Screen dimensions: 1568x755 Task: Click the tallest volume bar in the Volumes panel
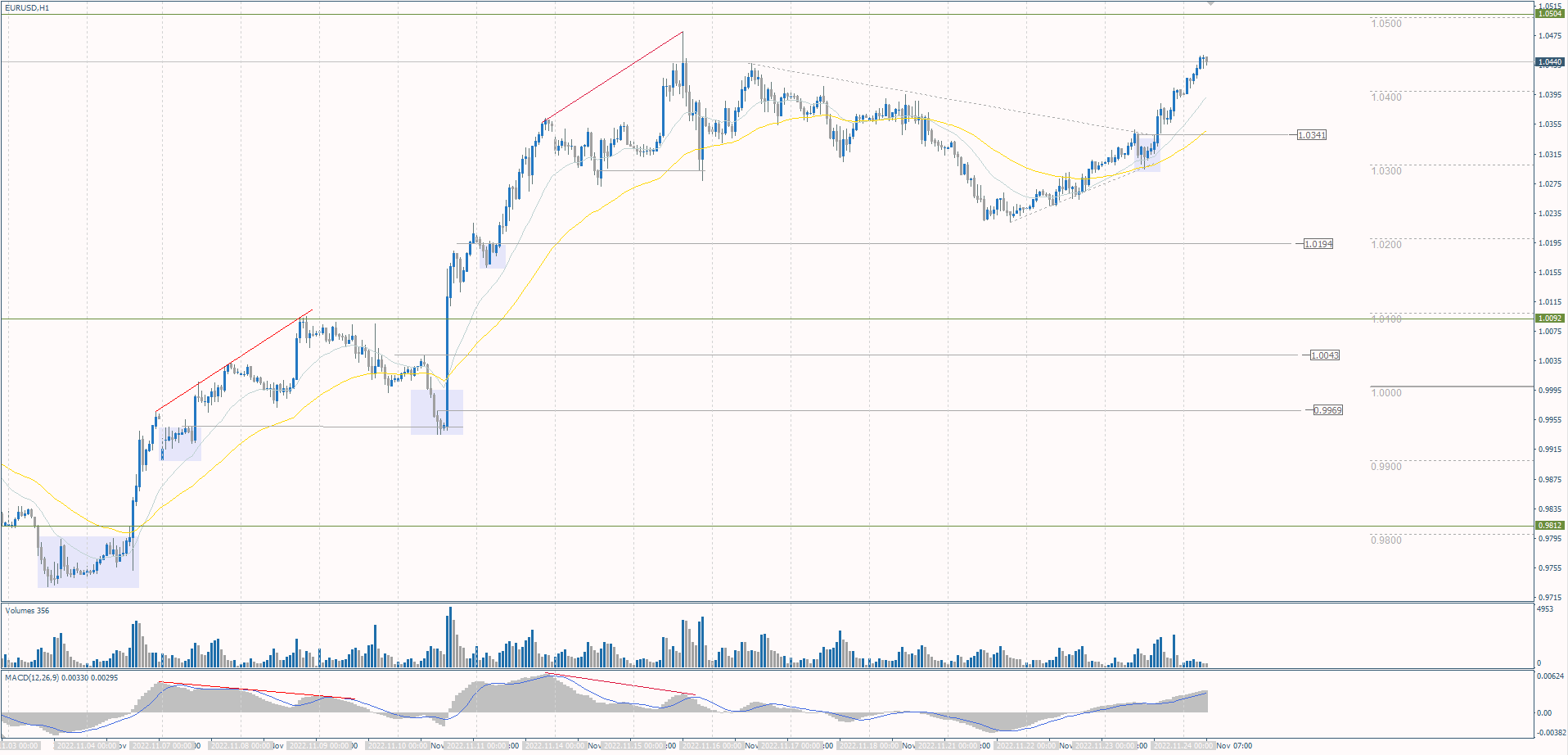(449, 637)
